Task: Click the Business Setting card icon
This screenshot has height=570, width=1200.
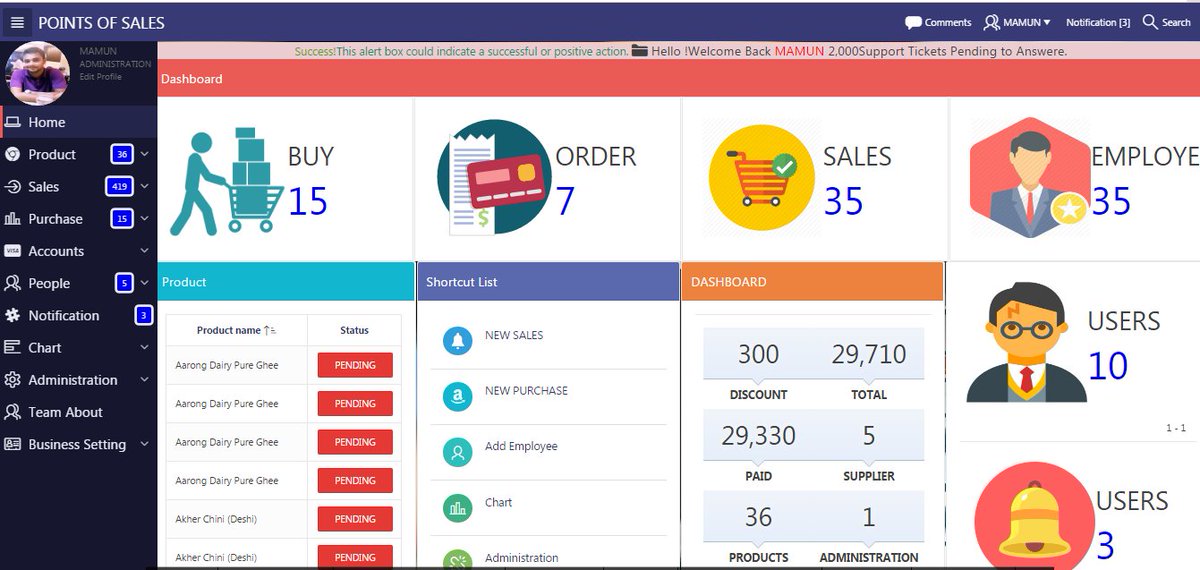Action: 13,444
